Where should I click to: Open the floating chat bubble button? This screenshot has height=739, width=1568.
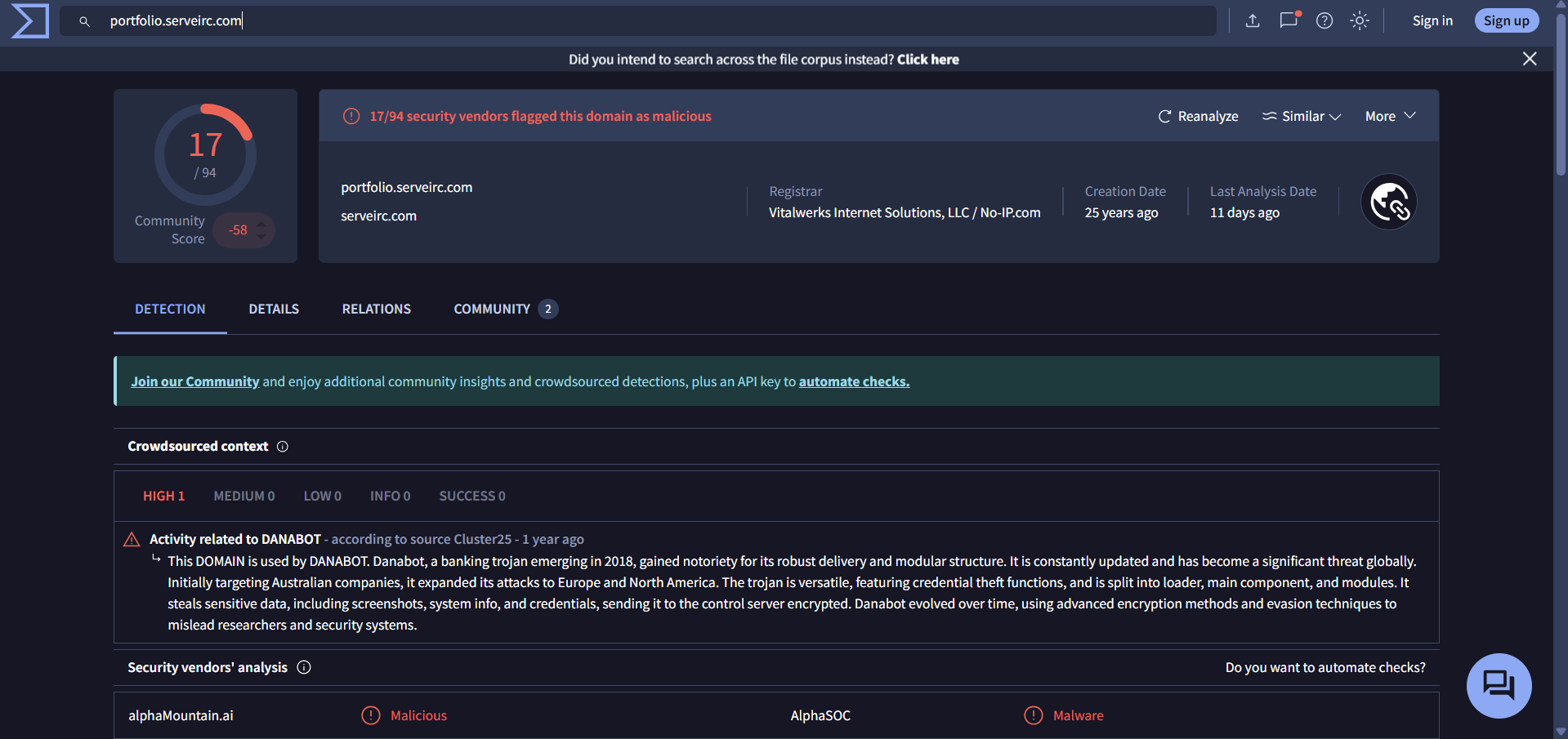[x=1498, y=686]
